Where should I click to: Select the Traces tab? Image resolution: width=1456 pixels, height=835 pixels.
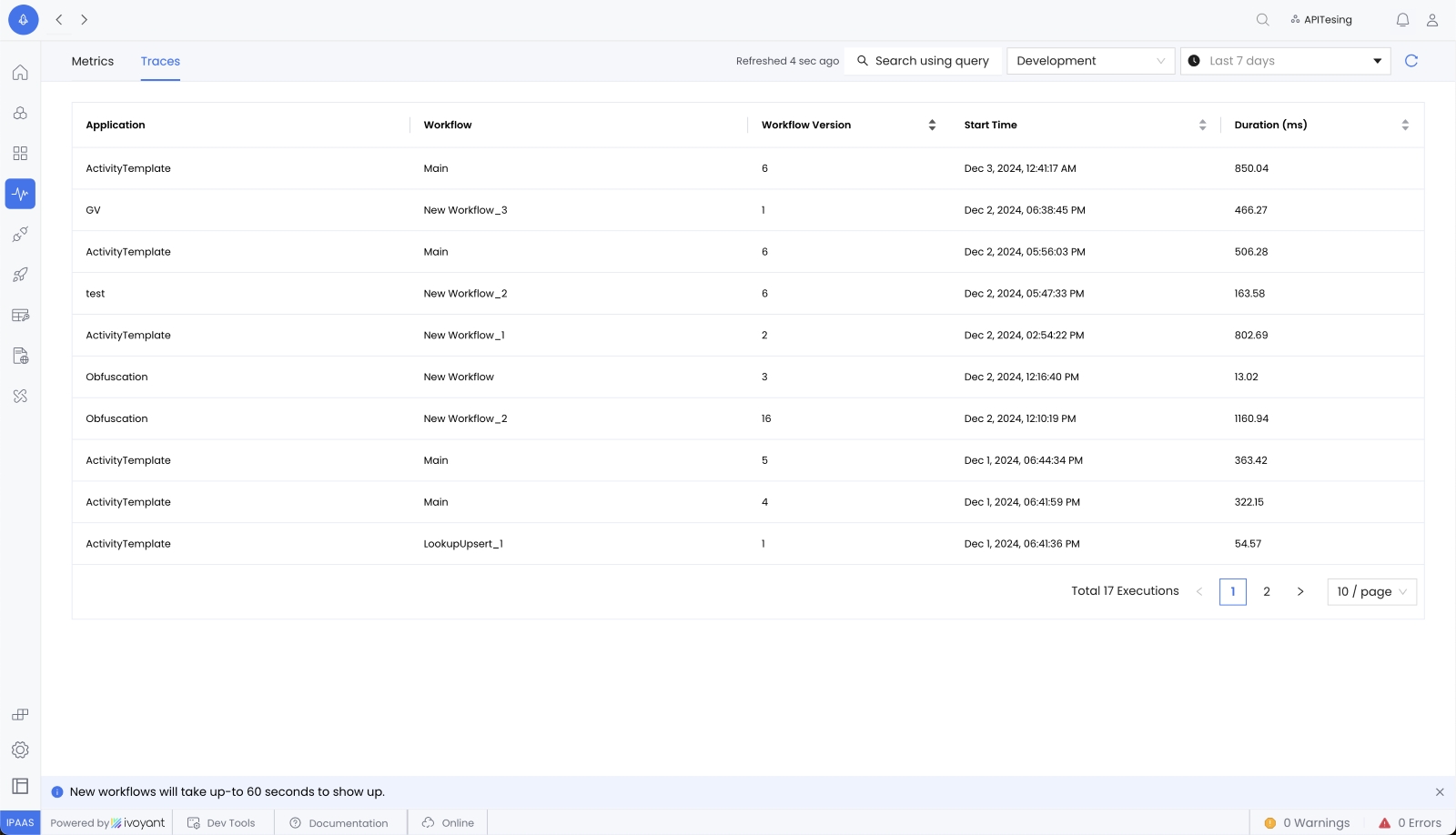(x=160, y=62)
